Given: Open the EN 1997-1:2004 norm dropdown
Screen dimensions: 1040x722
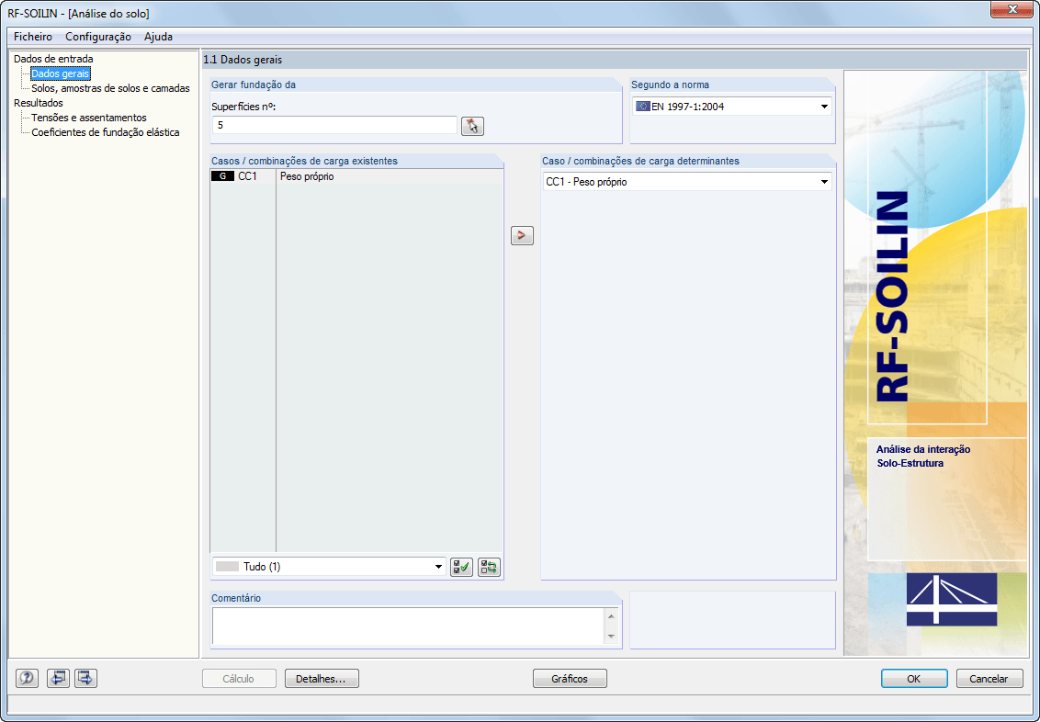Looking at the screenshot, I should click(x=732, y=106).
